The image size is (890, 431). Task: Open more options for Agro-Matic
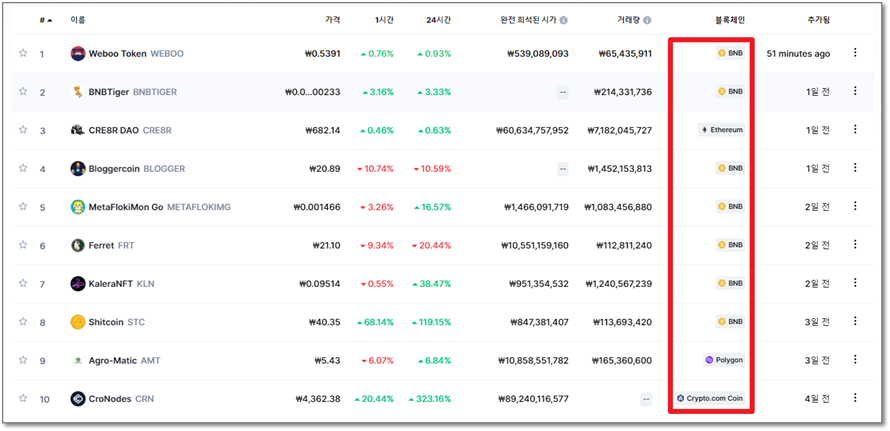(855, 359)
